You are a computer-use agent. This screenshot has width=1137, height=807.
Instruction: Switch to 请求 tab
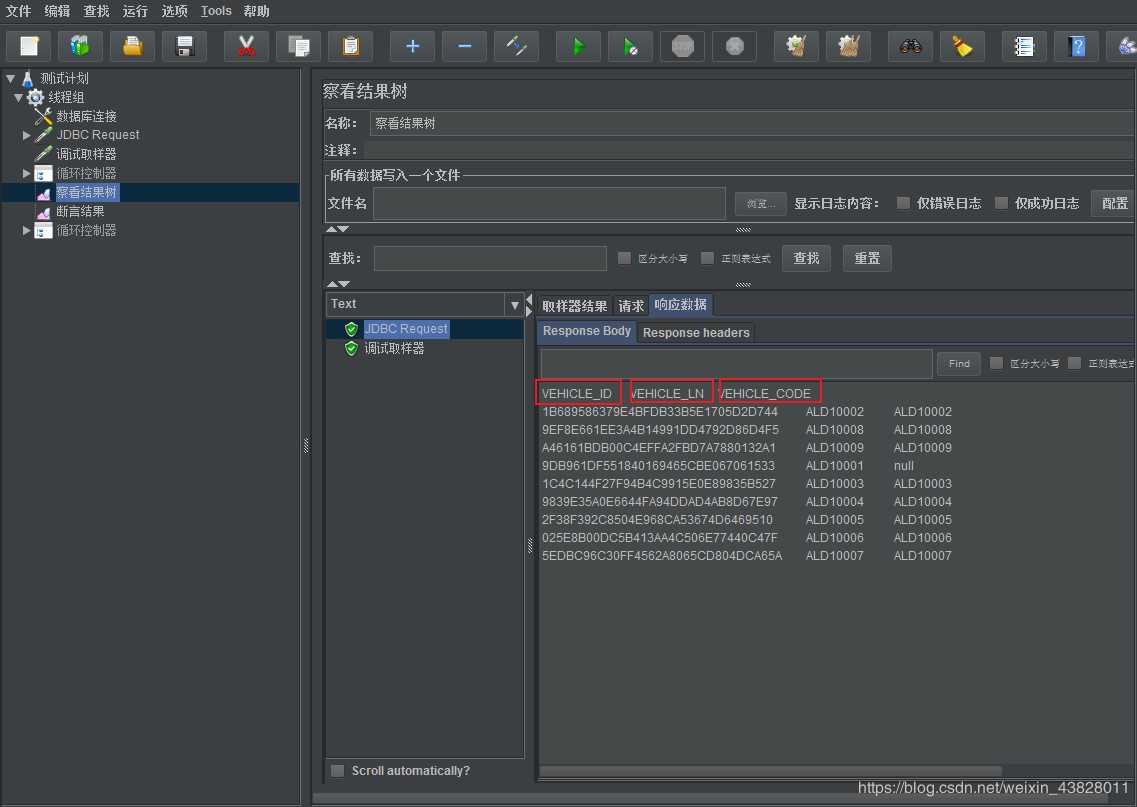631,306
